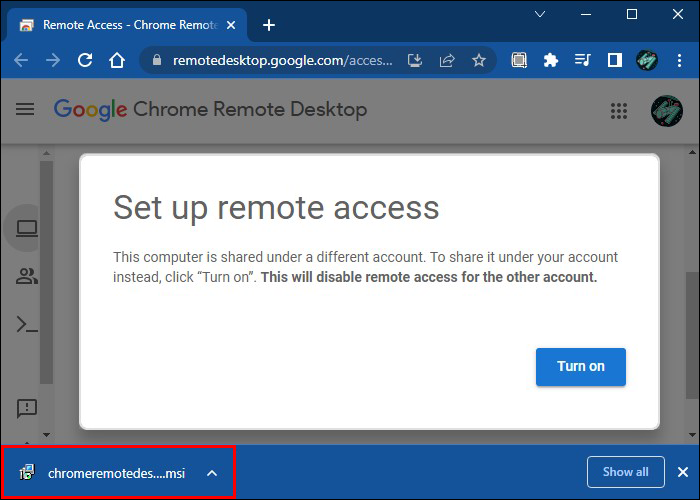The height and width of the screenshot is (500, 700).
Task: Click the send feedback icon in sidebar
Action: (27, 408)
